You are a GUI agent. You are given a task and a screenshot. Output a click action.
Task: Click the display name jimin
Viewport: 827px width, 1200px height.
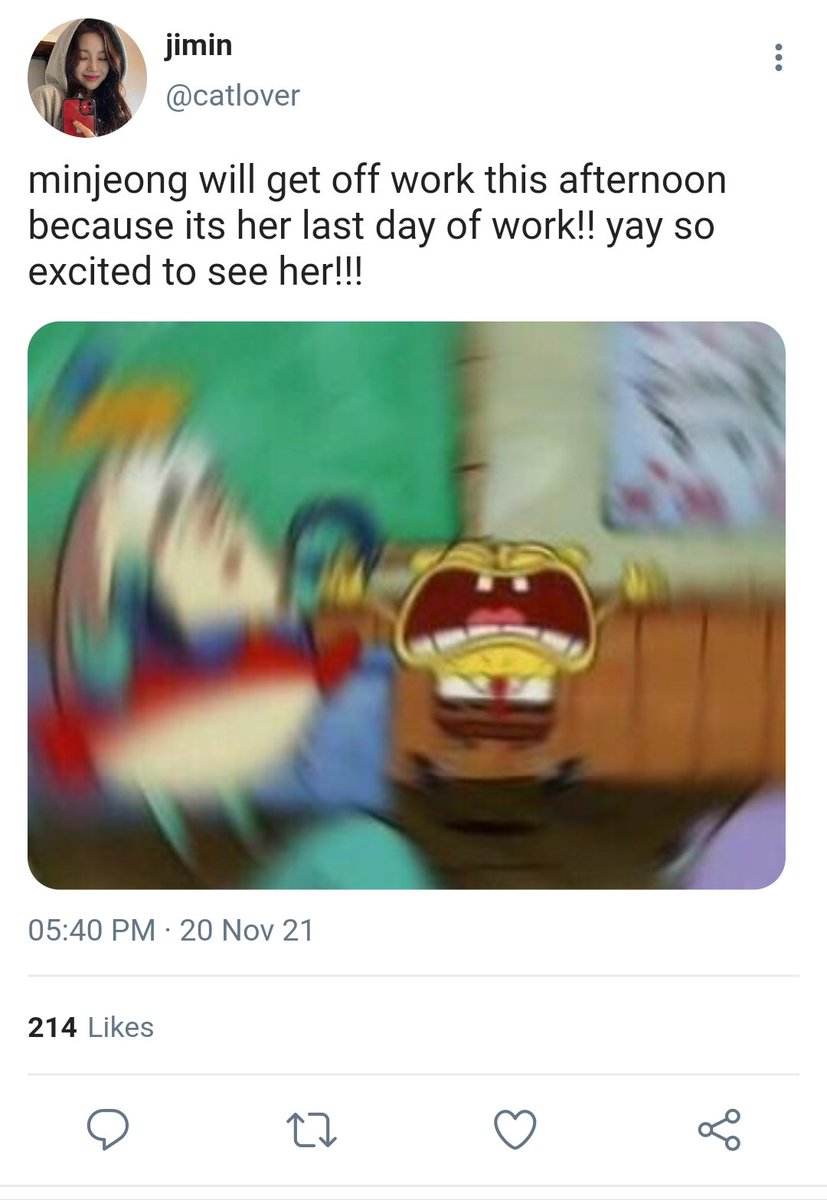pyautogui.click(x=196, y=46)
